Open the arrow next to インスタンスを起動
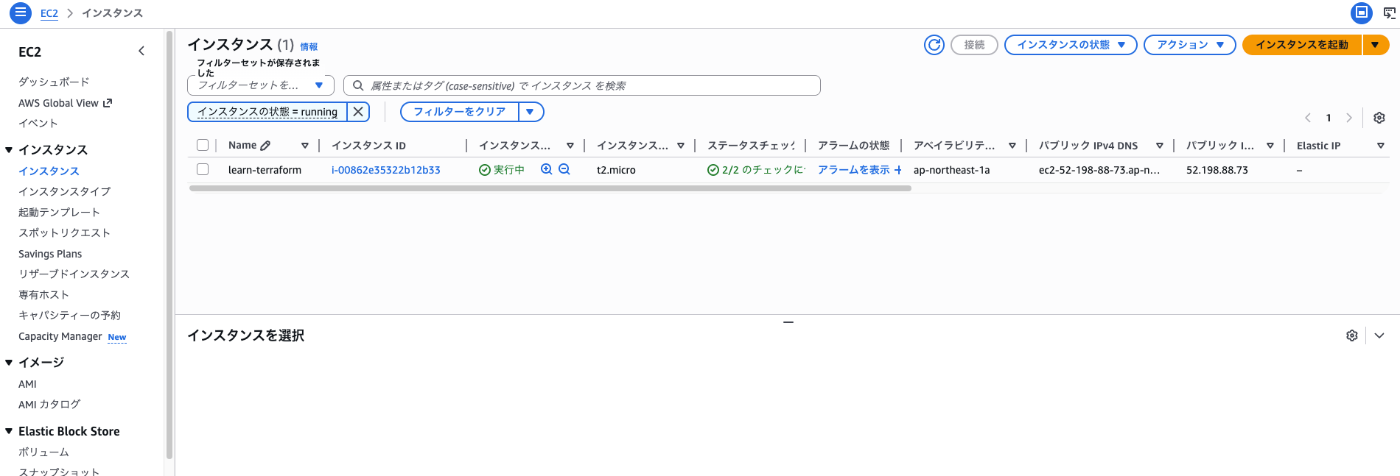This screenshot has height=476, width=1400. (1376, 45)
